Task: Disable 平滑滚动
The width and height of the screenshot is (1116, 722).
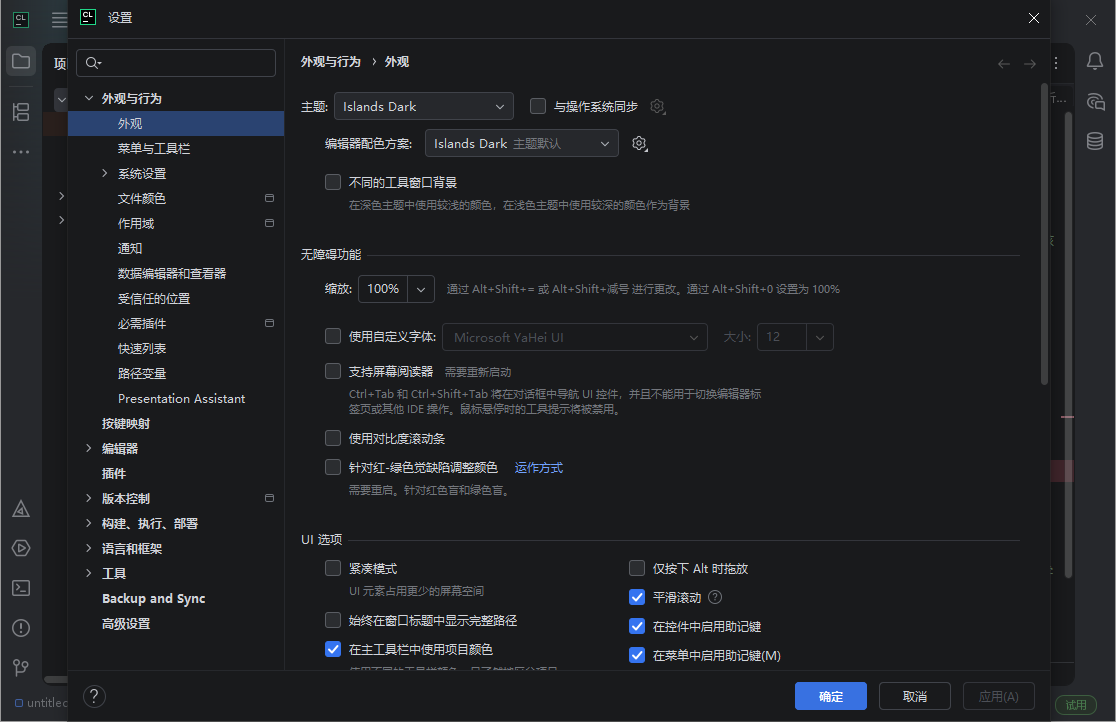Action: [x=637, y=597]
